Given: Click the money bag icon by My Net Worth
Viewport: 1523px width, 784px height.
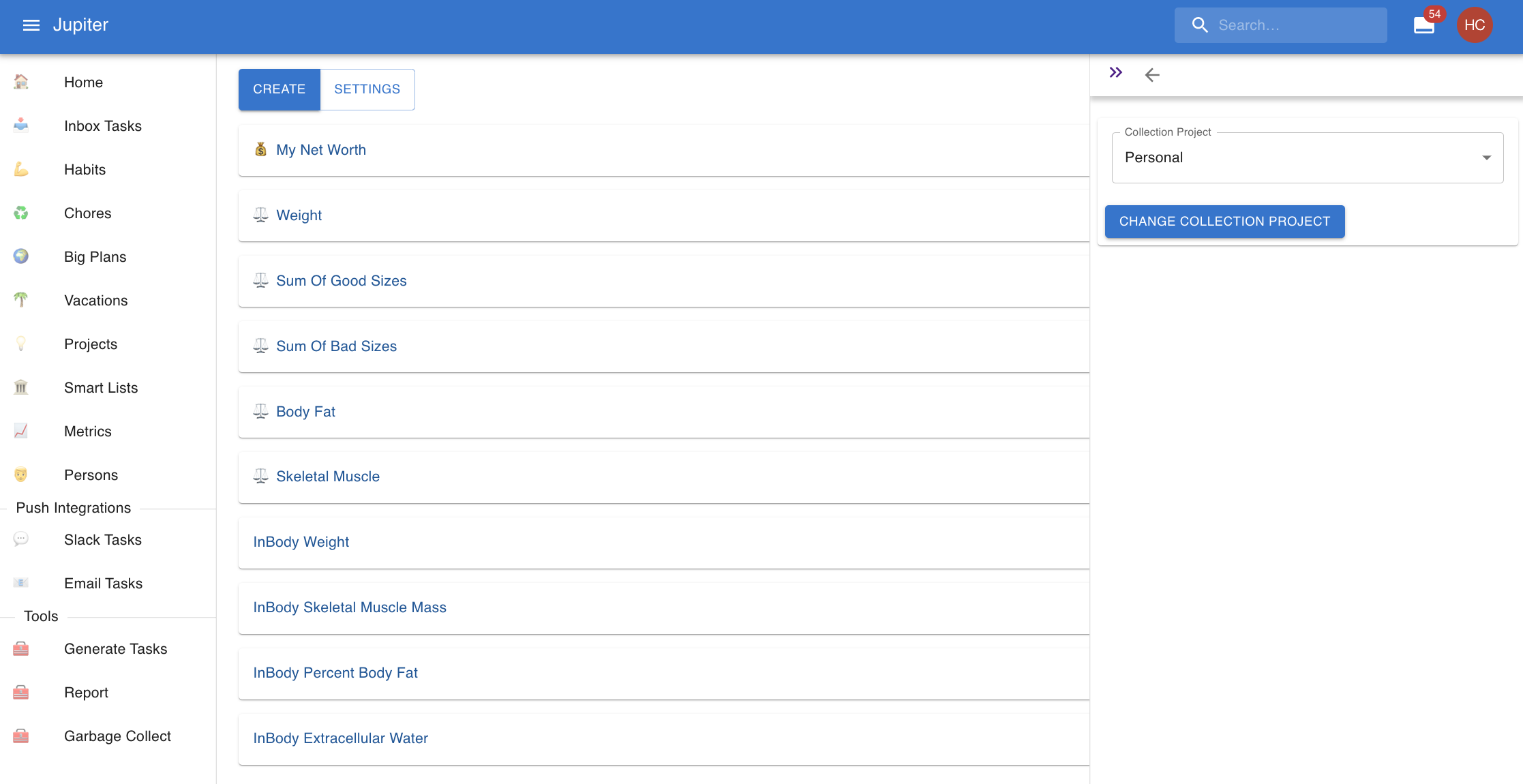Looking at the screenshot, I should coord(260,149).
